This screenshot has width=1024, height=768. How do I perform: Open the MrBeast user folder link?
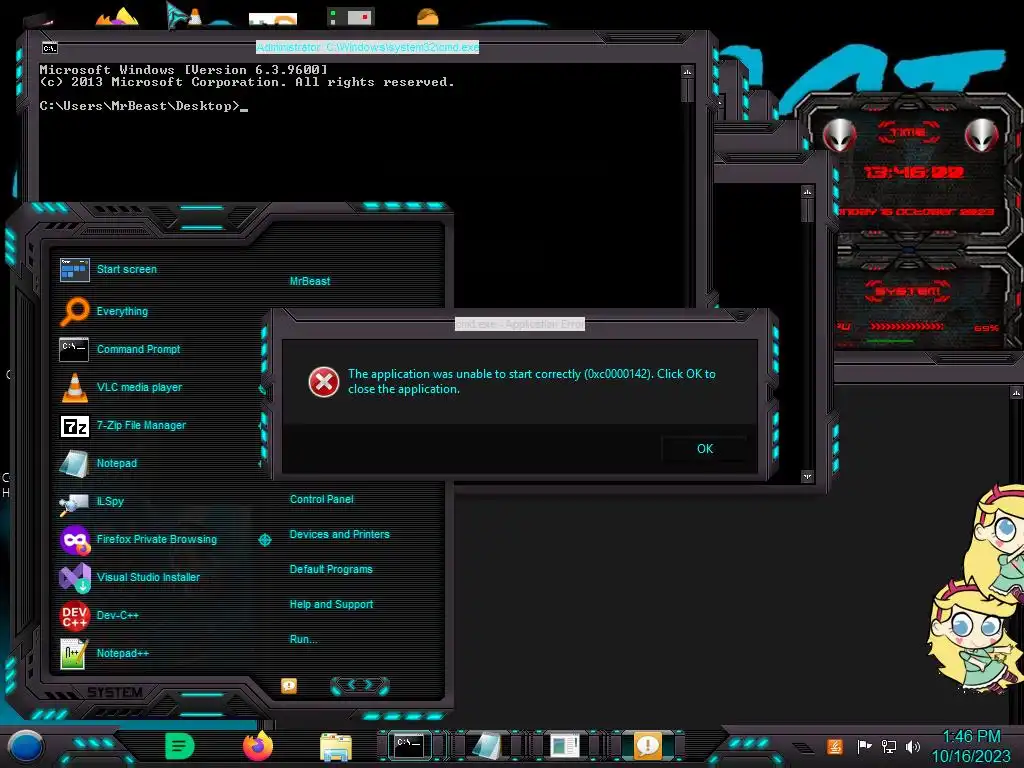310,281
